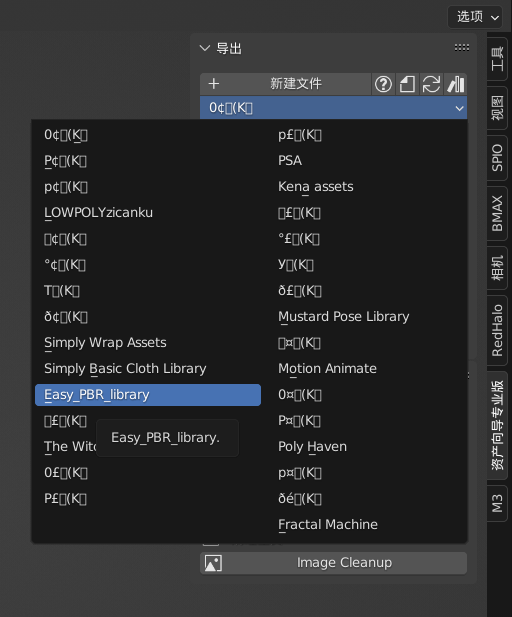Select Simply Basic Cloth Library
Screen dimensions: 512x617
[148, 369]
